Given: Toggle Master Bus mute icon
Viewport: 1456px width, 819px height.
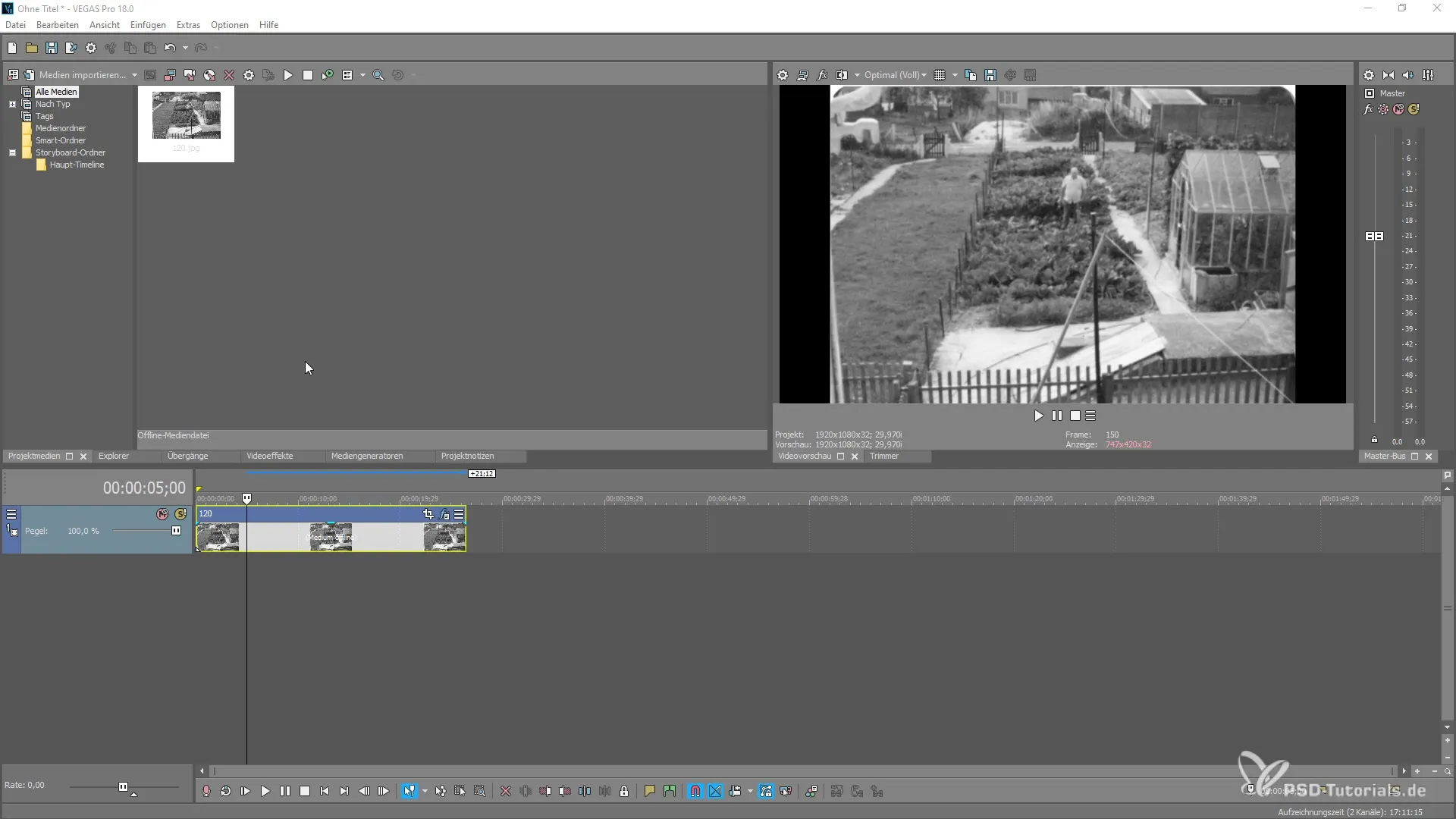Looking at the screenshot, I should pos(1398,109).
